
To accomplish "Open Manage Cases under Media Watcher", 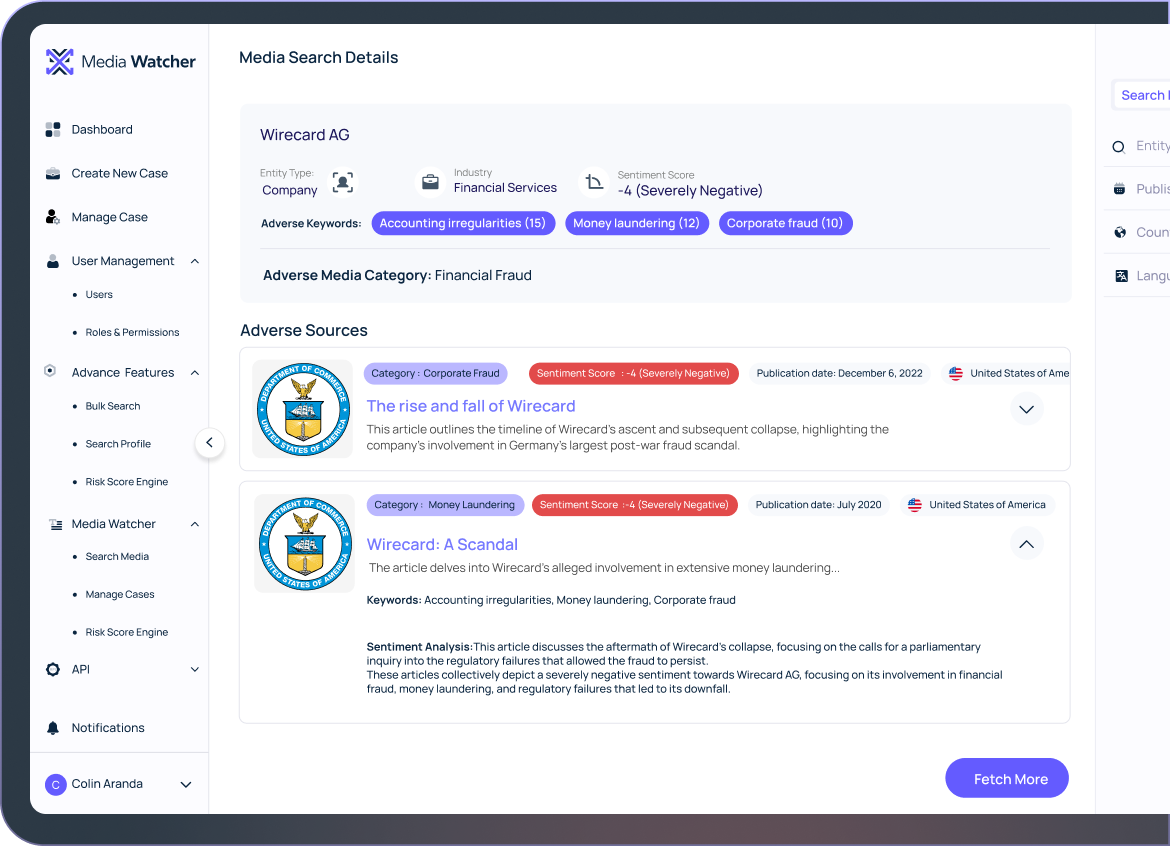I will (120, 595).
